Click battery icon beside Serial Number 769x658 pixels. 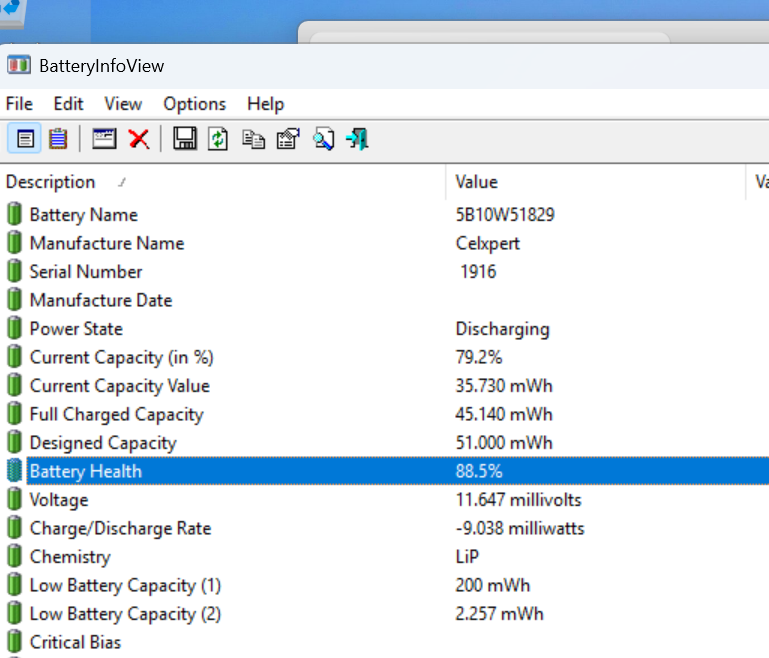[15, 271]
